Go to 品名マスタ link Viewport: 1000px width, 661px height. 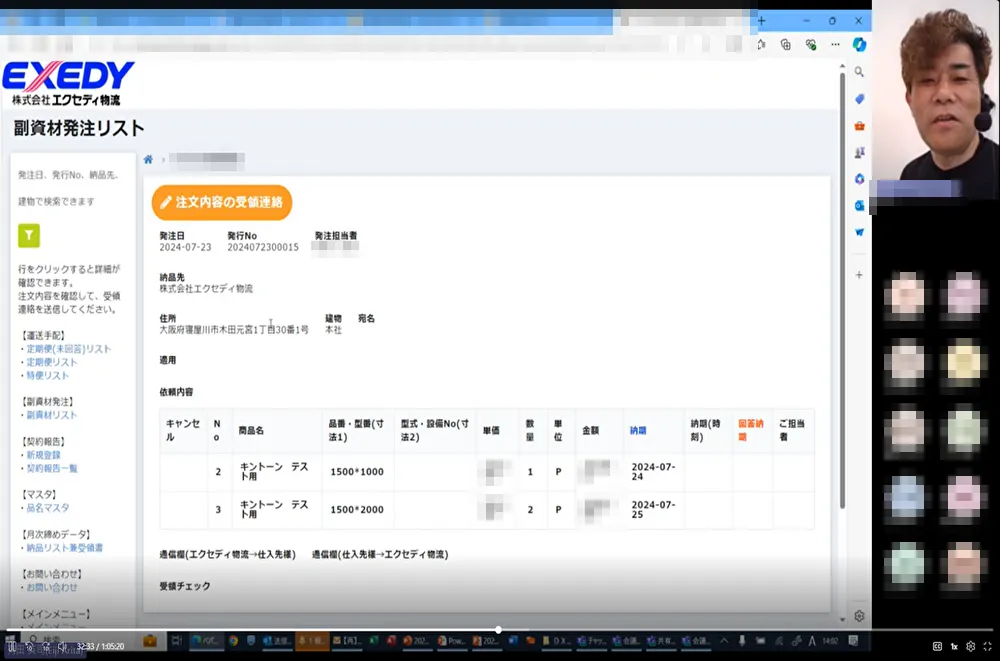48,508
